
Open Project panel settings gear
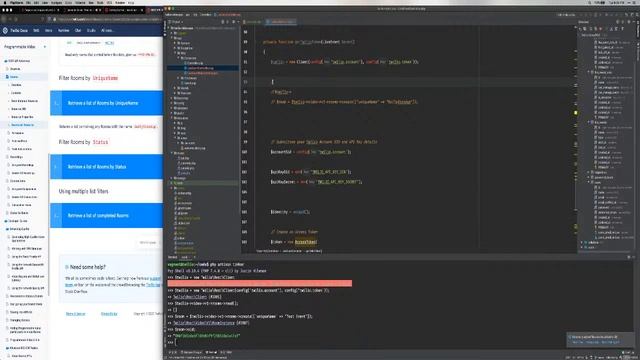click(233, 22)
